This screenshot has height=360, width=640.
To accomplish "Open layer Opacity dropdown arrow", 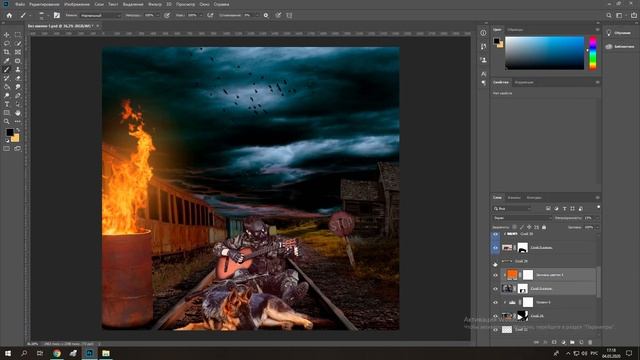I will click(x=598, y=218).
